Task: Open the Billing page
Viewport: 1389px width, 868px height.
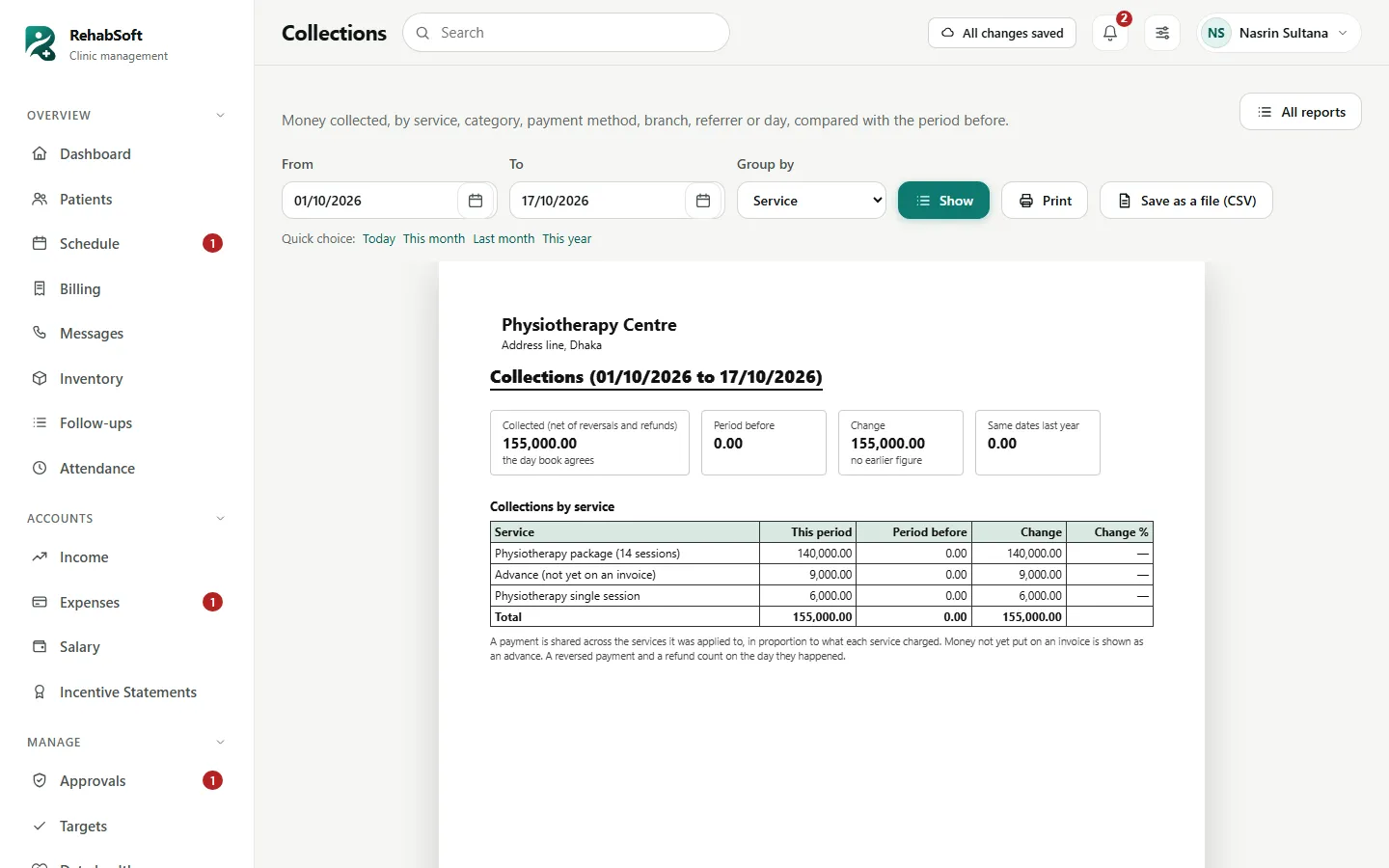Action: pos(127,288)
